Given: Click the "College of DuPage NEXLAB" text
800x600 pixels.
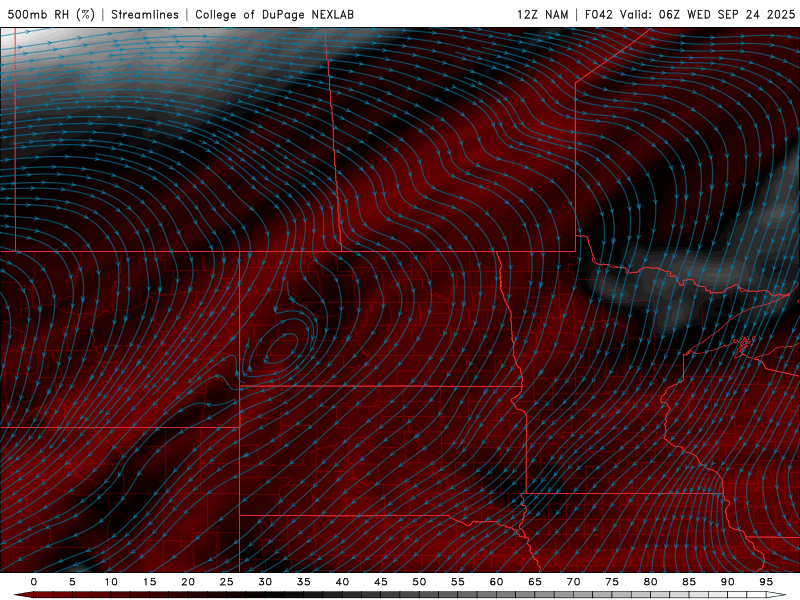Looking at the screenshot, I should pyautogui.click(x=274, y=14).
